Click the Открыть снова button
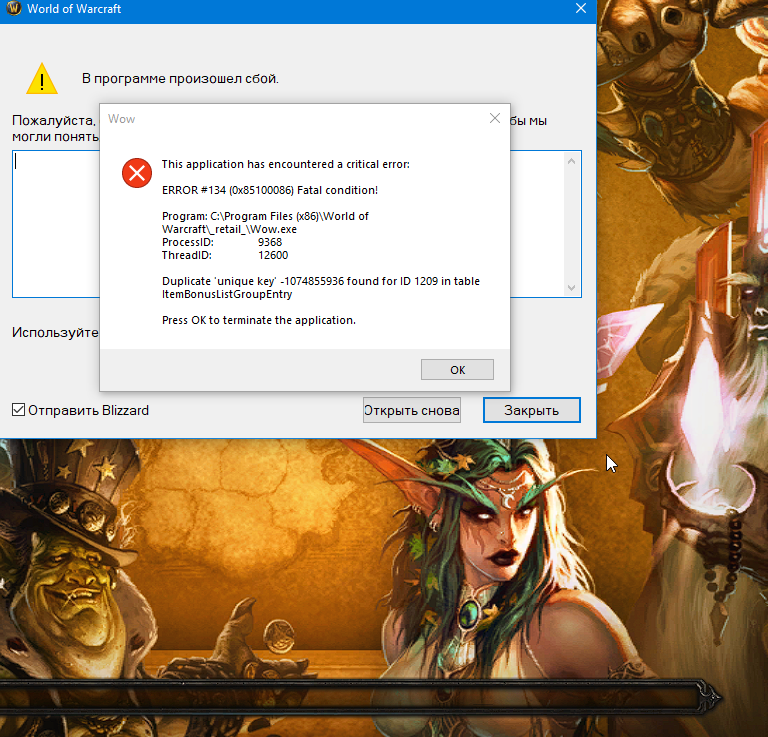 click(411, 410)
